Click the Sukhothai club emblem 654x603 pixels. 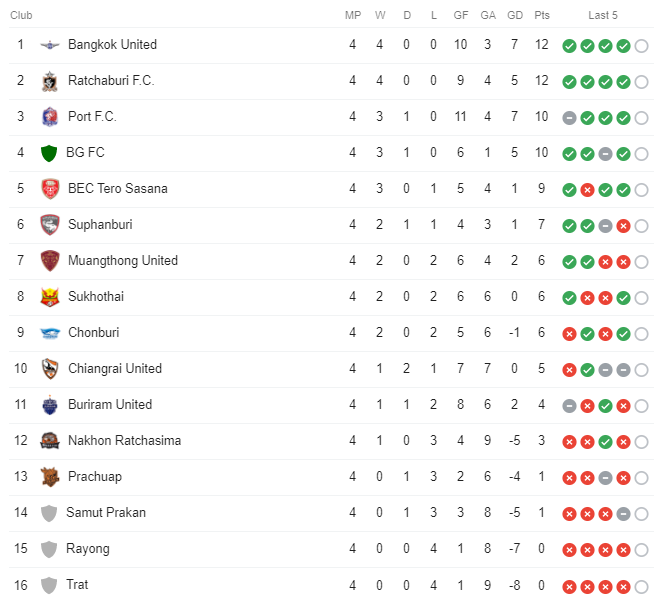[49, 297]
